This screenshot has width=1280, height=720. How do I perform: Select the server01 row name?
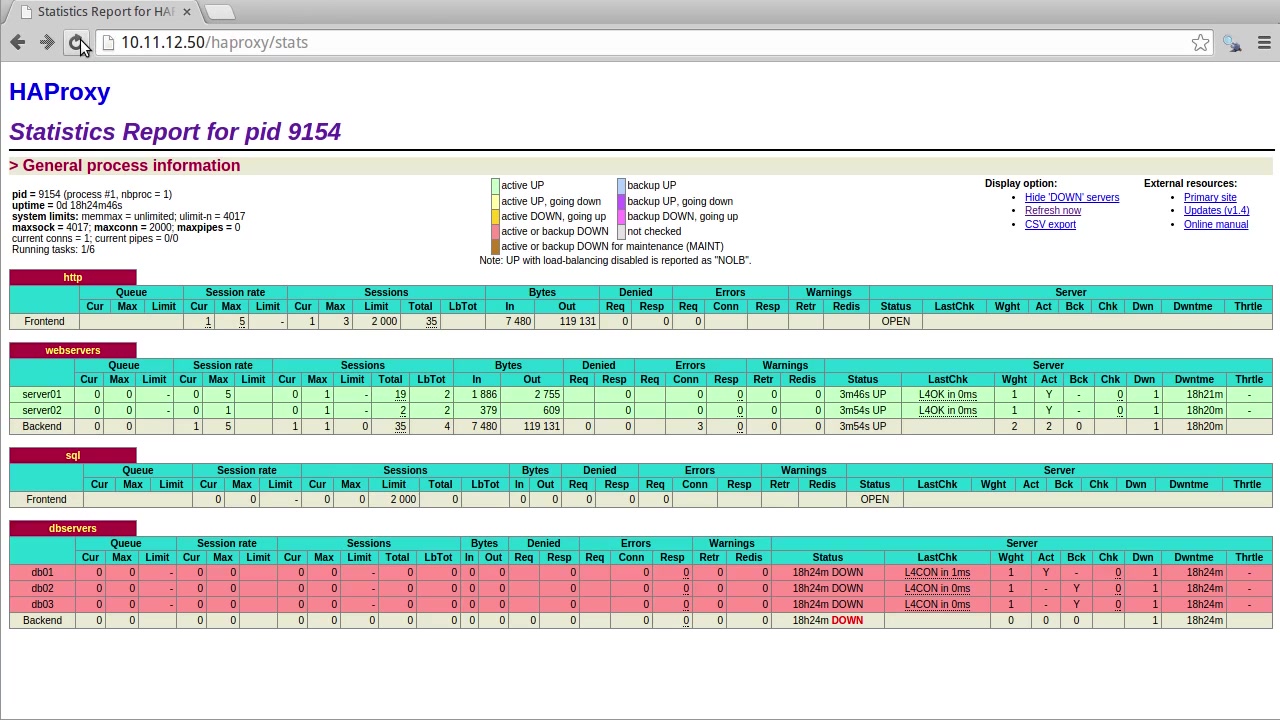pos(42,395)
